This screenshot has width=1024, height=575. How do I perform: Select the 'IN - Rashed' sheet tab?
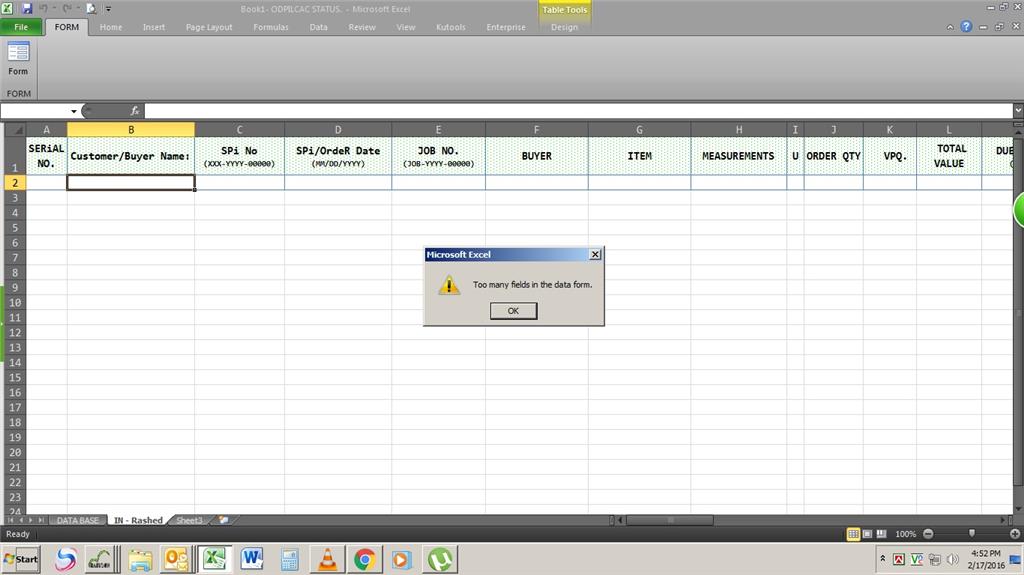pos(138,520)
